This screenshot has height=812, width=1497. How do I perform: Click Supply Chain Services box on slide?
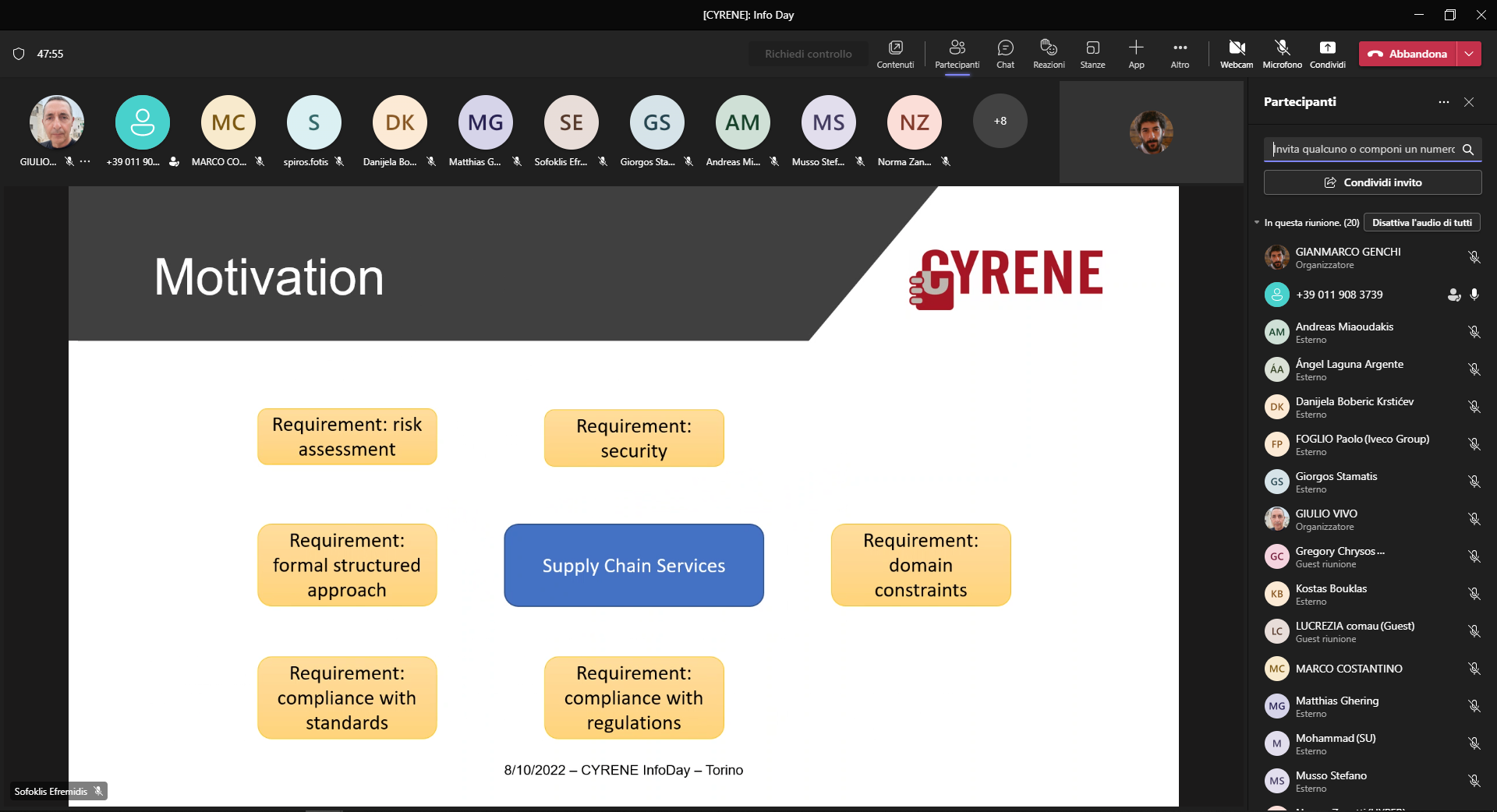[634, 565]
